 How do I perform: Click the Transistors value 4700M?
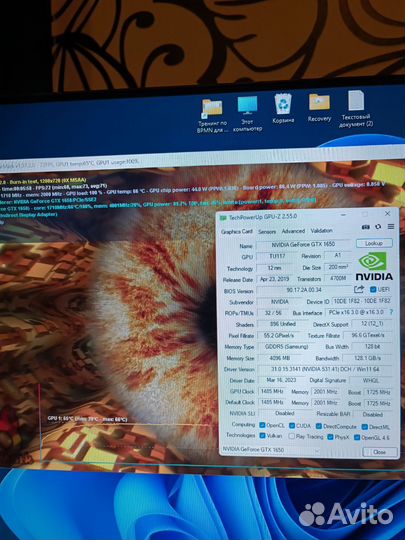(338, 278)
